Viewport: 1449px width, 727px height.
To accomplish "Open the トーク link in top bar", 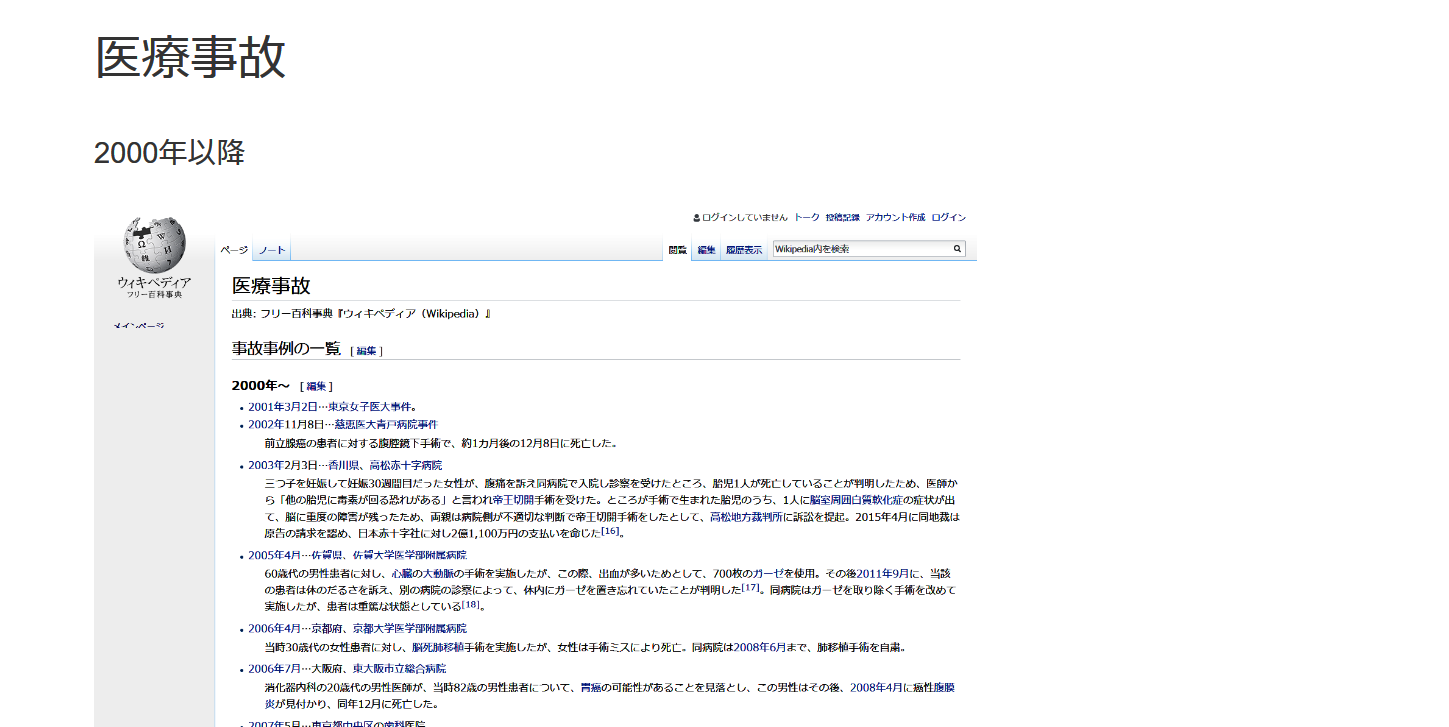I will click(x=806, y=217).
